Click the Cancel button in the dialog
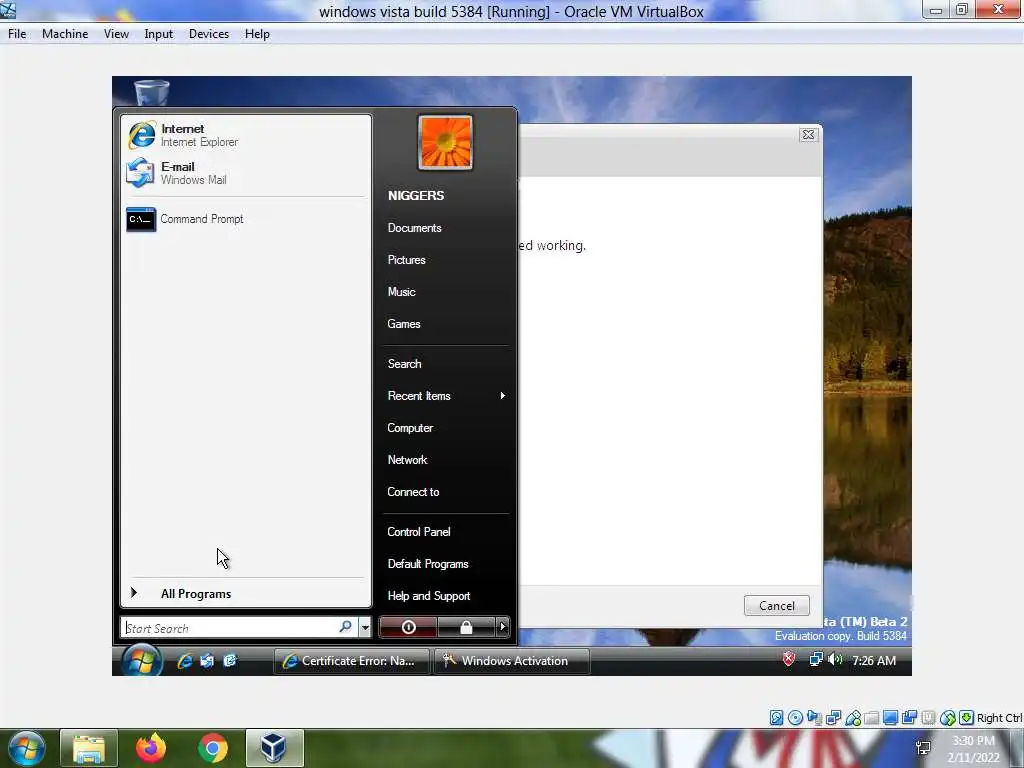The height and width of the screenshot is (768, 1024). click(x=776, y=605)
